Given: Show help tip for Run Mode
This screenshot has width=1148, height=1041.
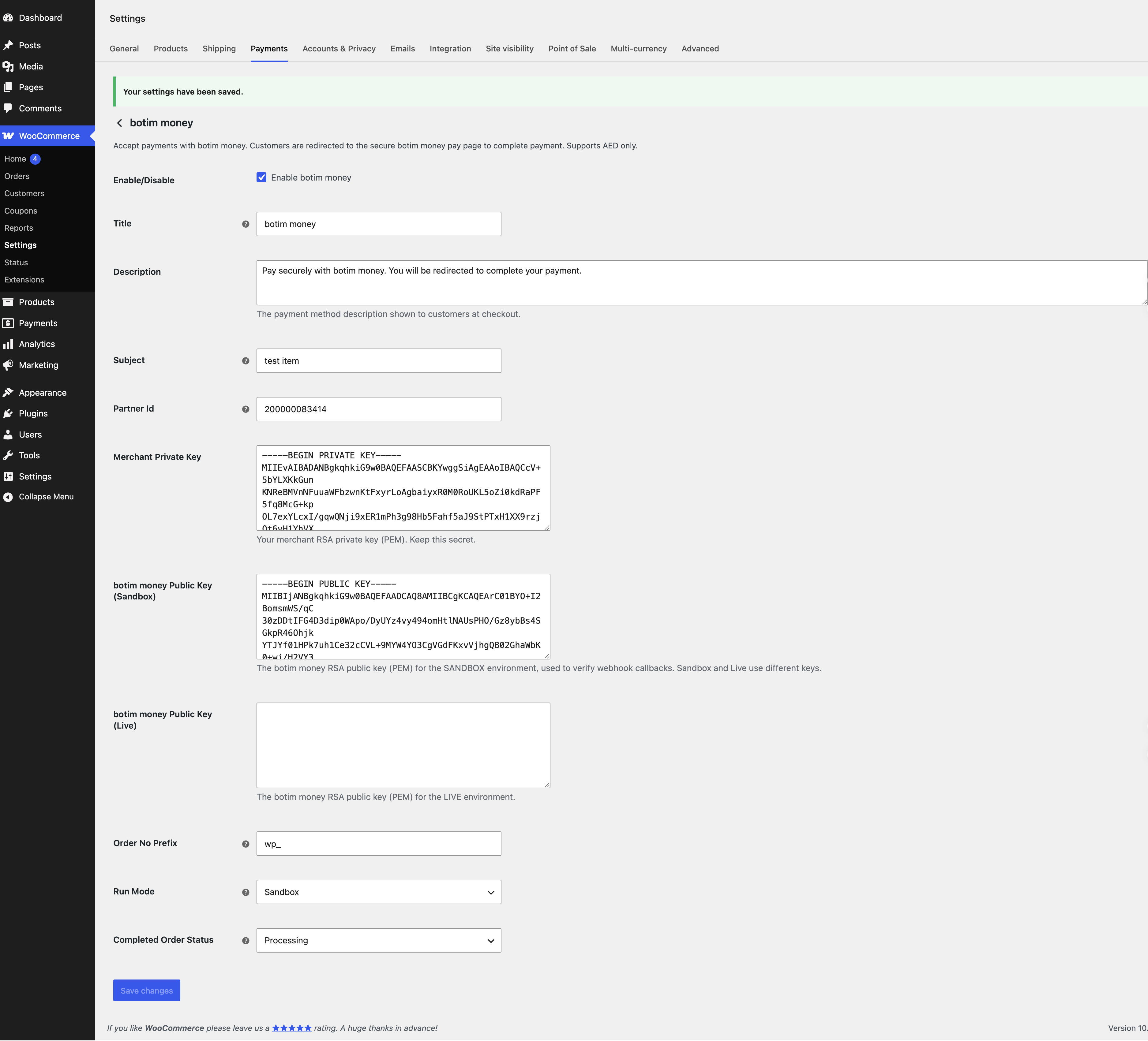Looking at the screenshot, I should (x=246, y=893).
